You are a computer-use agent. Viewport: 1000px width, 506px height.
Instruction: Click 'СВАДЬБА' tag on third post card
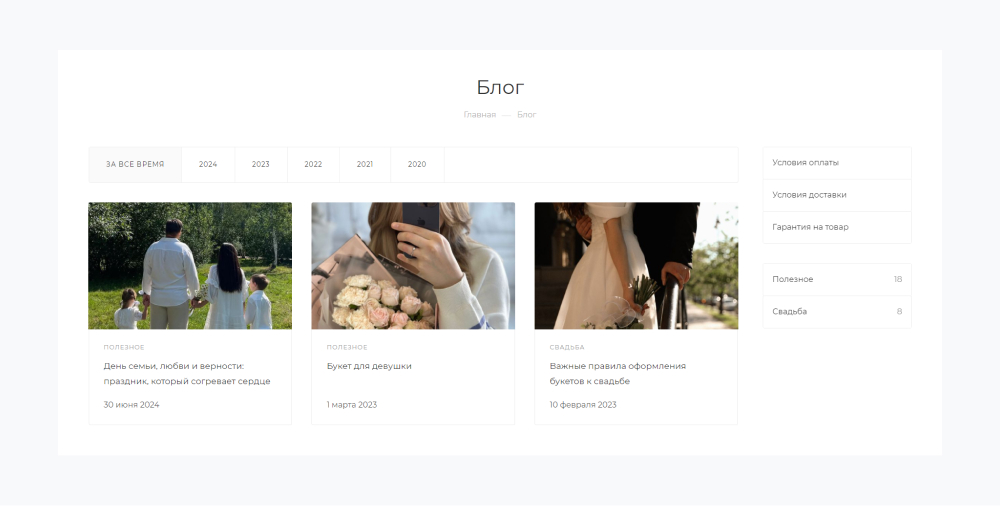coord(567,347)
